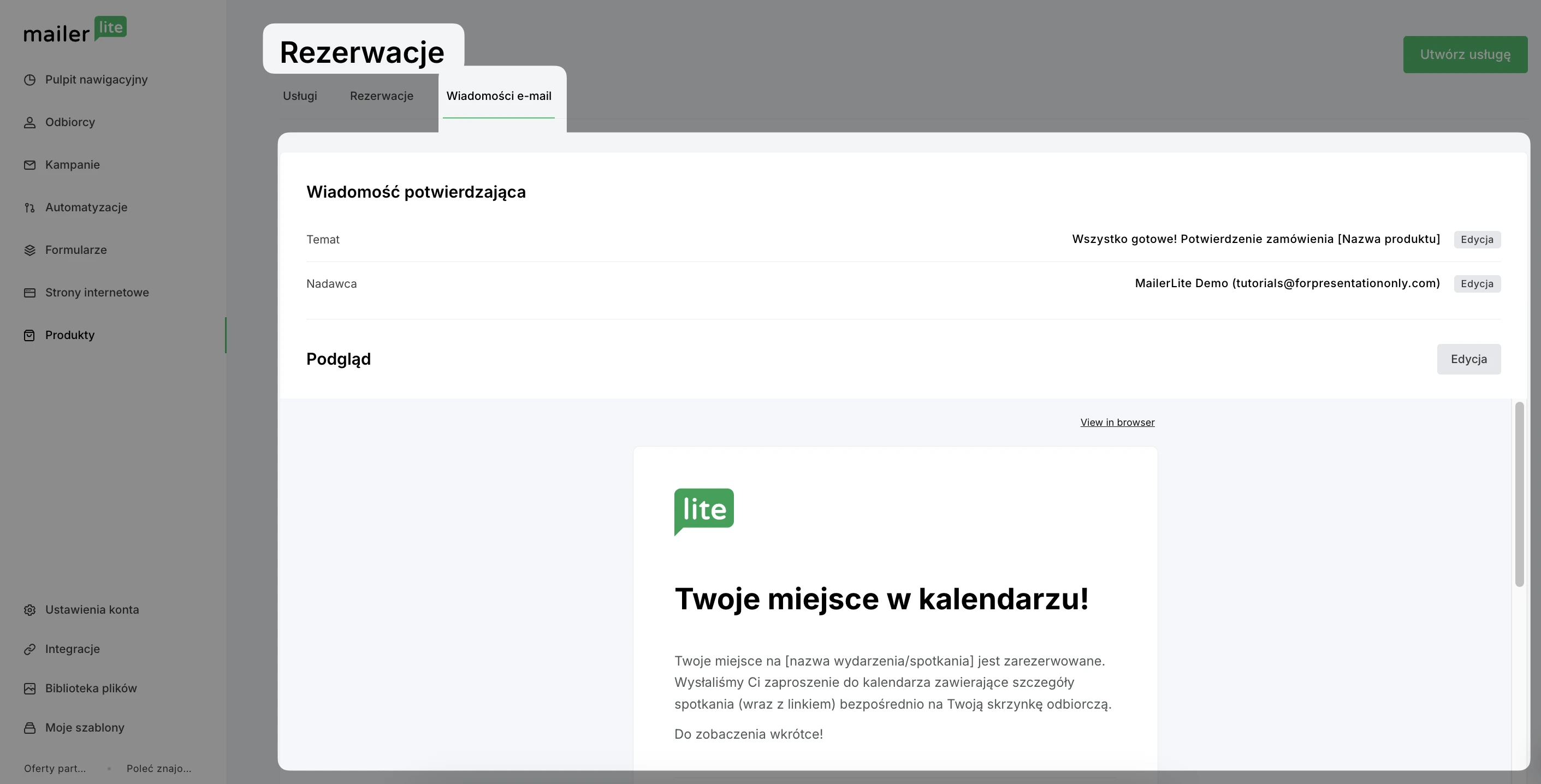Screen dimensions: 1541x784
Task: Click the MailerLite logo in sidebar
Action: click(75, 30)
